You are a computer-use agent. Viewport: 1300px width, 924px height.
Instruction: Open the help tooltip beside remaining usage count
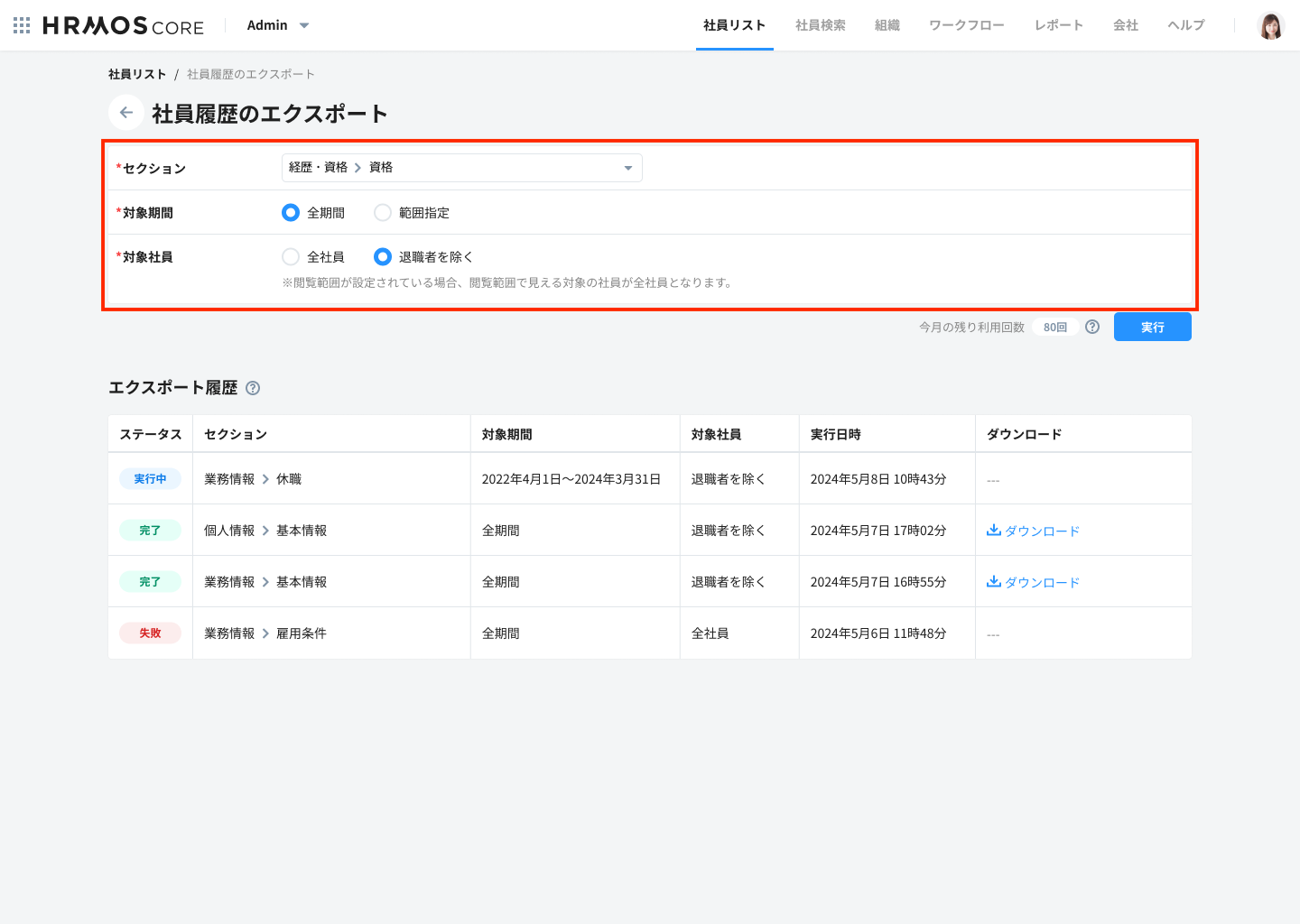[1091, 327]
